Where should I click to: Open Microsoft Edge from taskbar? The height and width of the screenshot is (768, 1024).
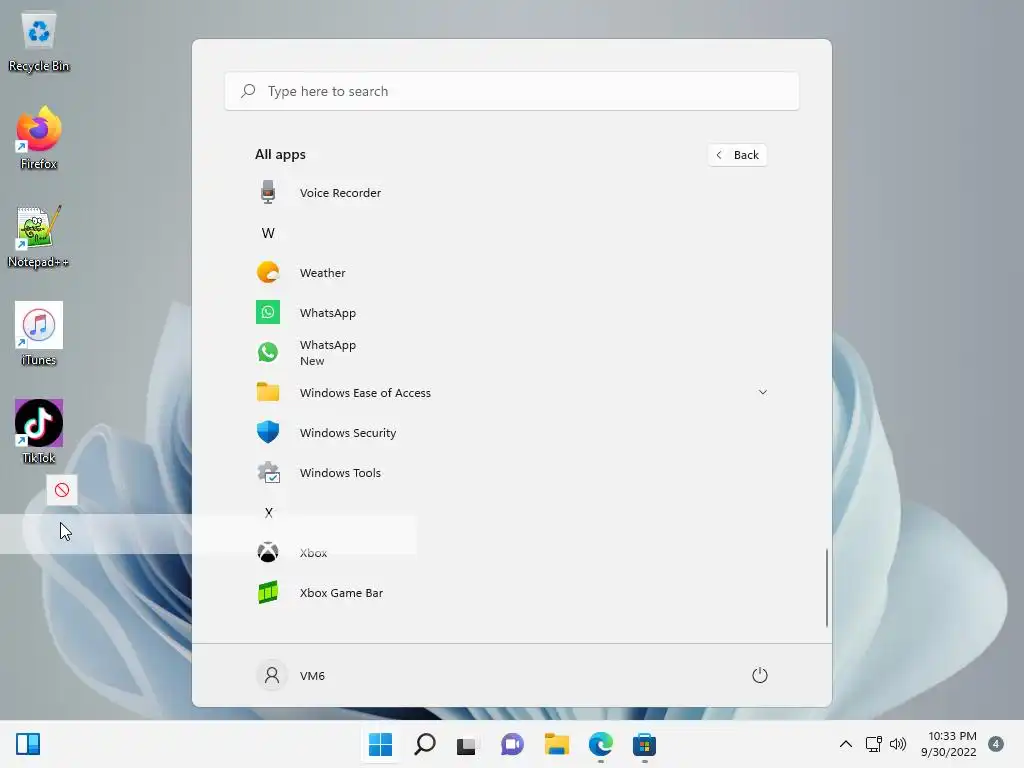(x=600, y=744)
